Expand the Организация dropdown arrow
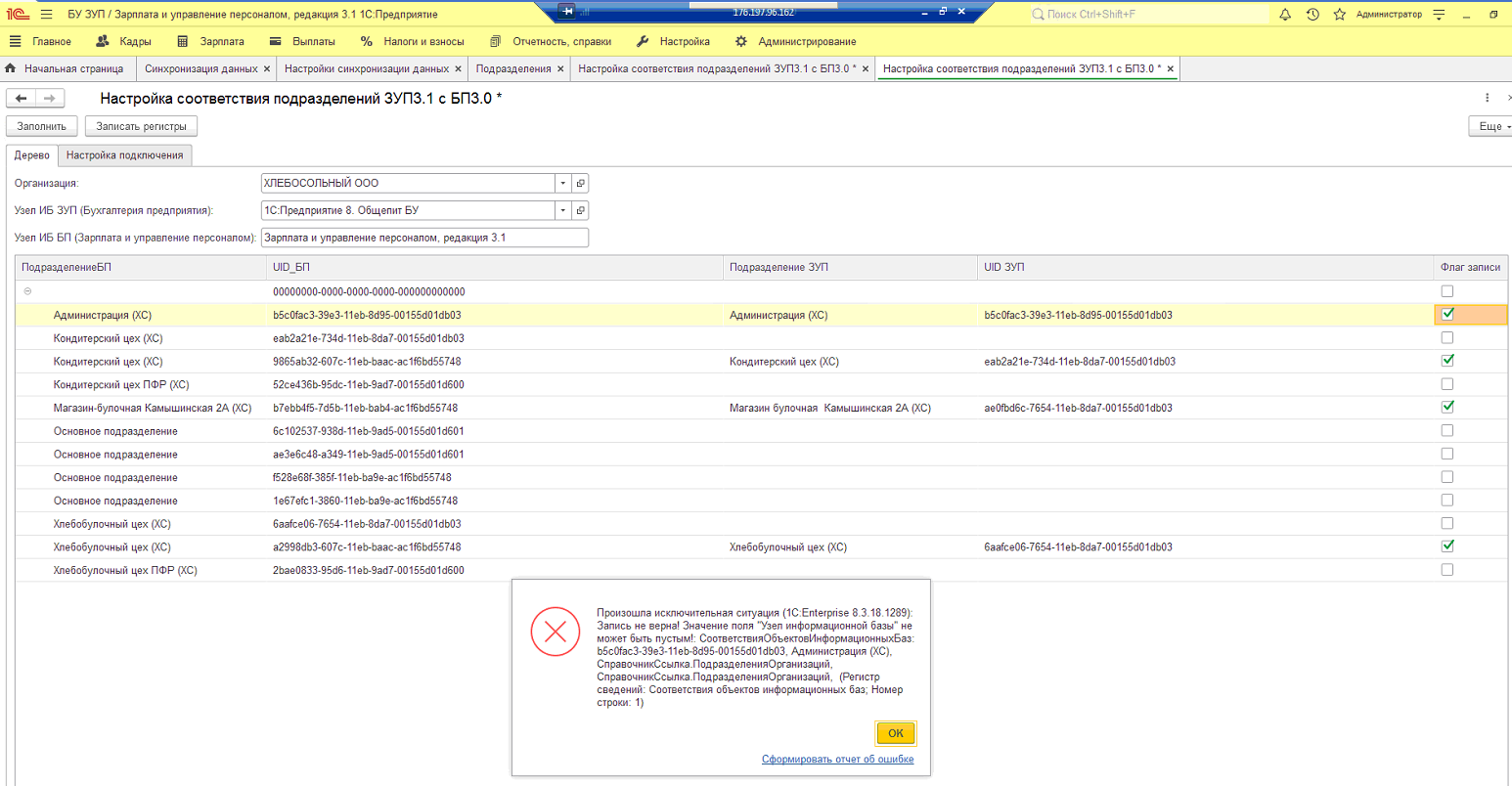Image resolution: width=1512 pixels, height=786 pixels. coord(562,183)
